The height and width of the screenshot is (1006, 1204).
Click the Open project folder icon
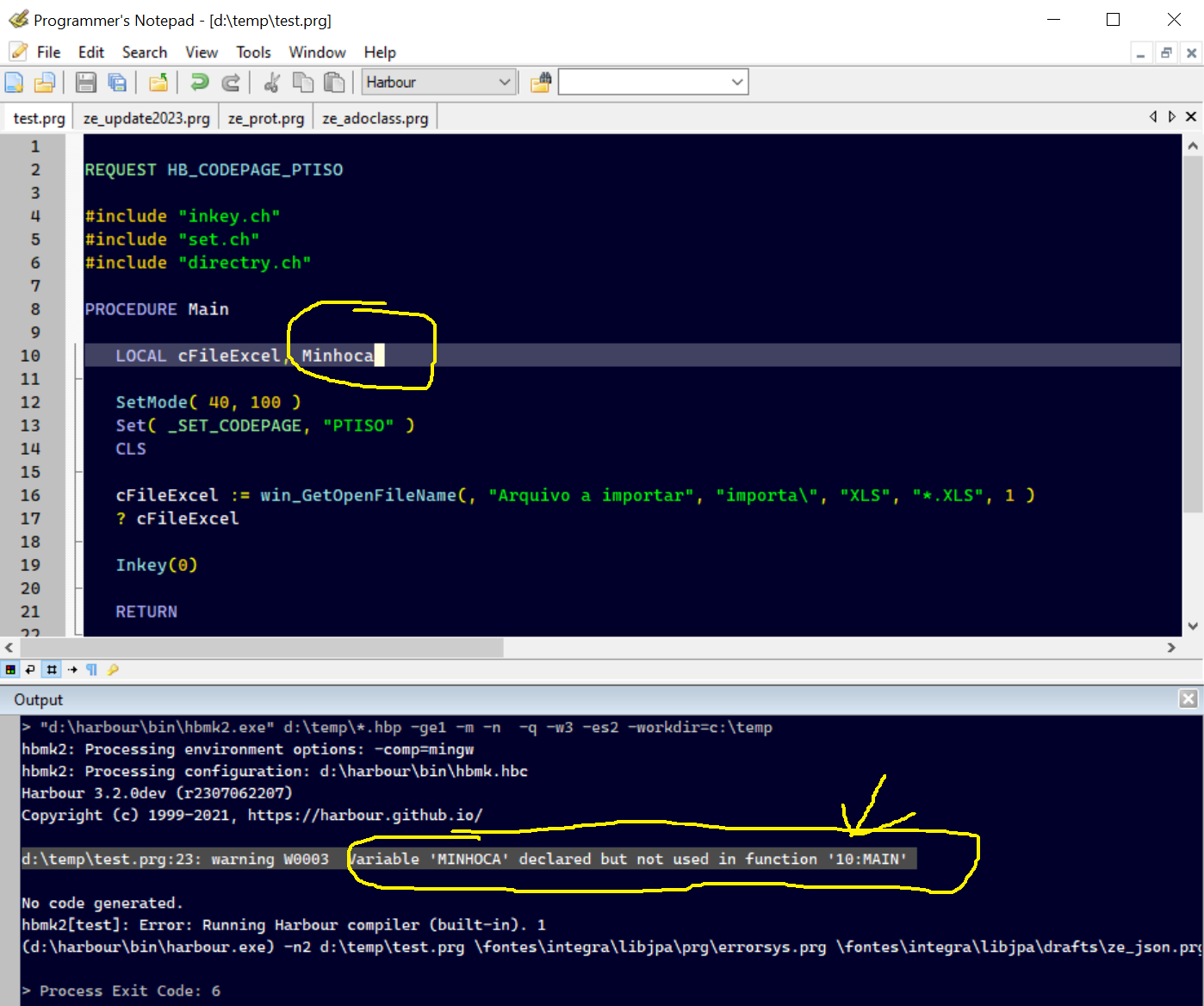pyautogui.click(x=158, y=83)
